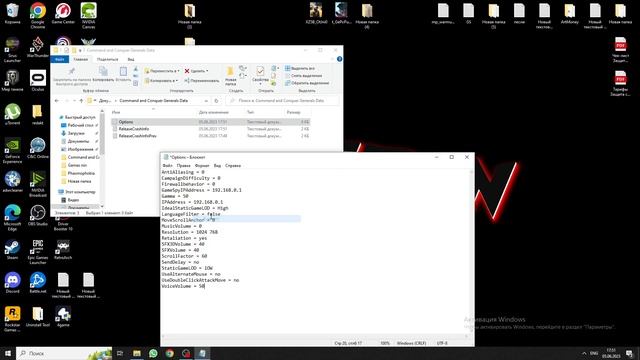Open the 'Copy to' dropdown in the Explorer ribbon

(162, 80)
